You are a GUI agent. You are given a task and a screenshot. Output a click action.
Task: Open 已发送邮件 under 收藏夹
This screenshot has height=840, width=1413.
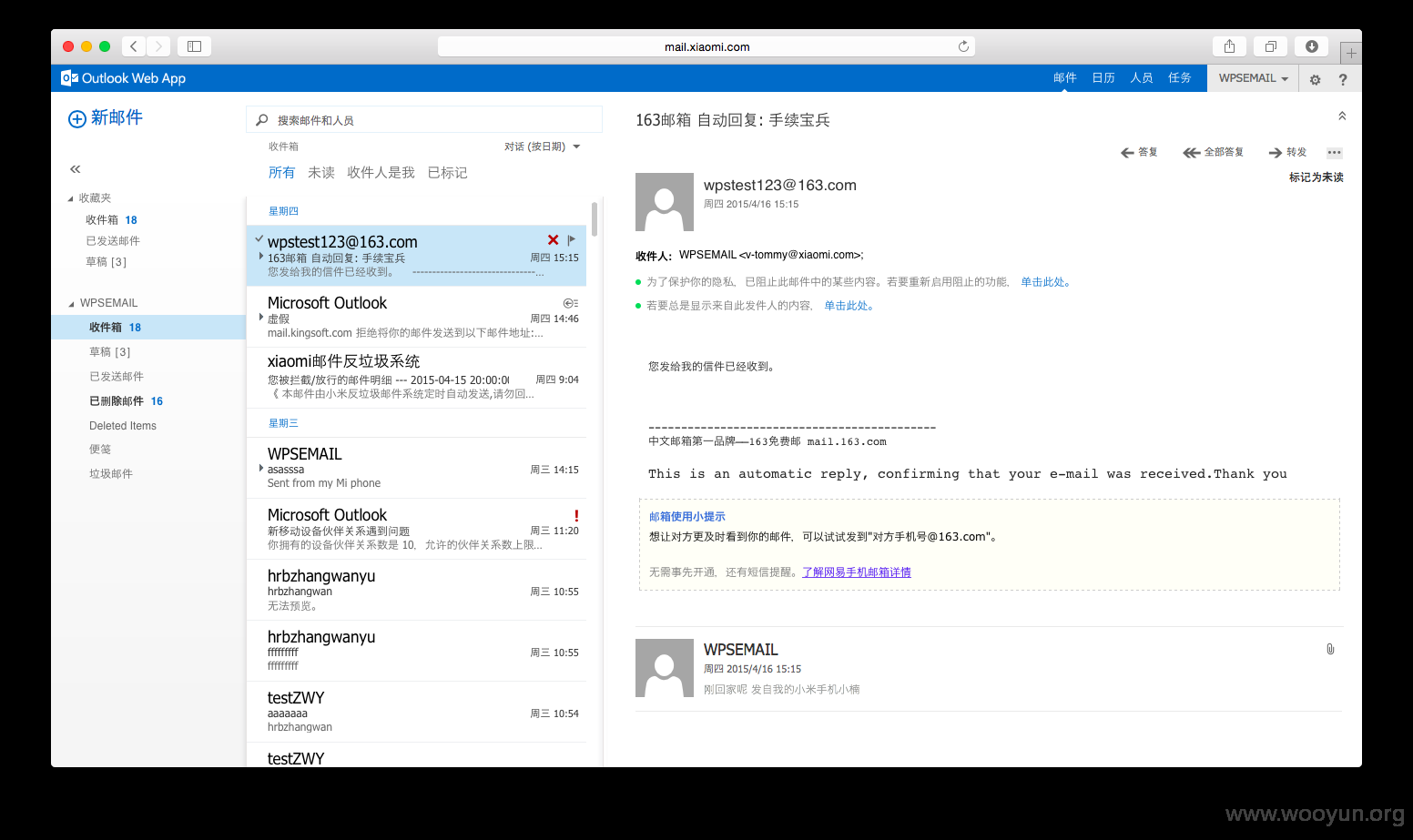click(113, 241)
